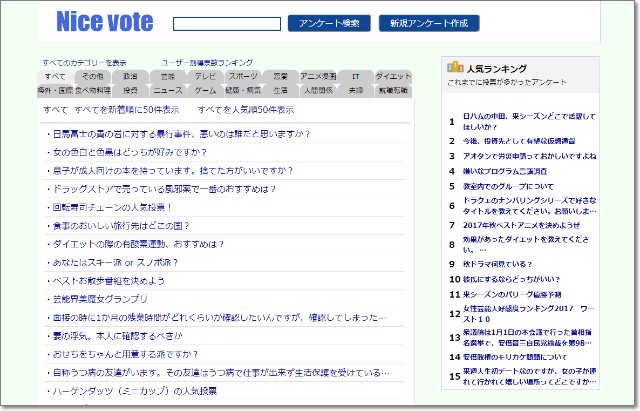The image size is (640, 411).
Task: Choose the ゲーム category tab
Action: [205, 90]
